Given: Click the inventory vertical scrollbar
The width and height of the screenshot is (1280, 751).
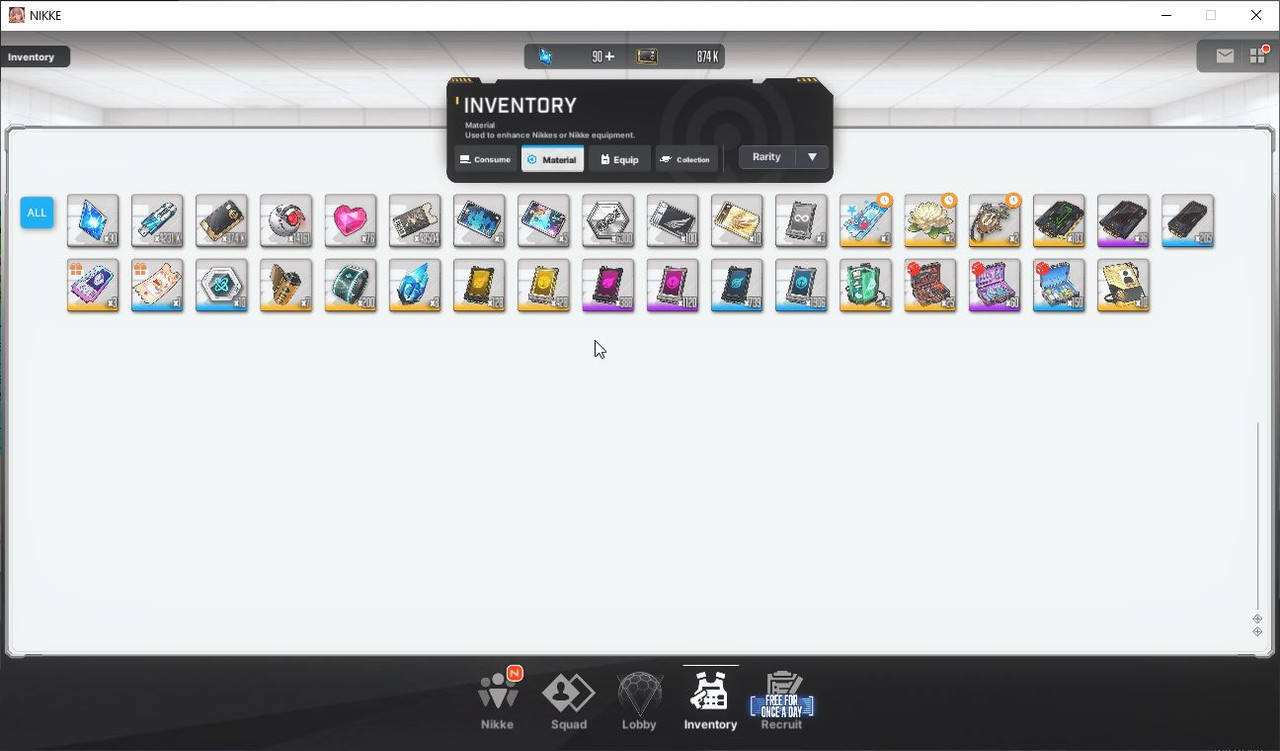Looking at the screenshot, I should 1258,515.
